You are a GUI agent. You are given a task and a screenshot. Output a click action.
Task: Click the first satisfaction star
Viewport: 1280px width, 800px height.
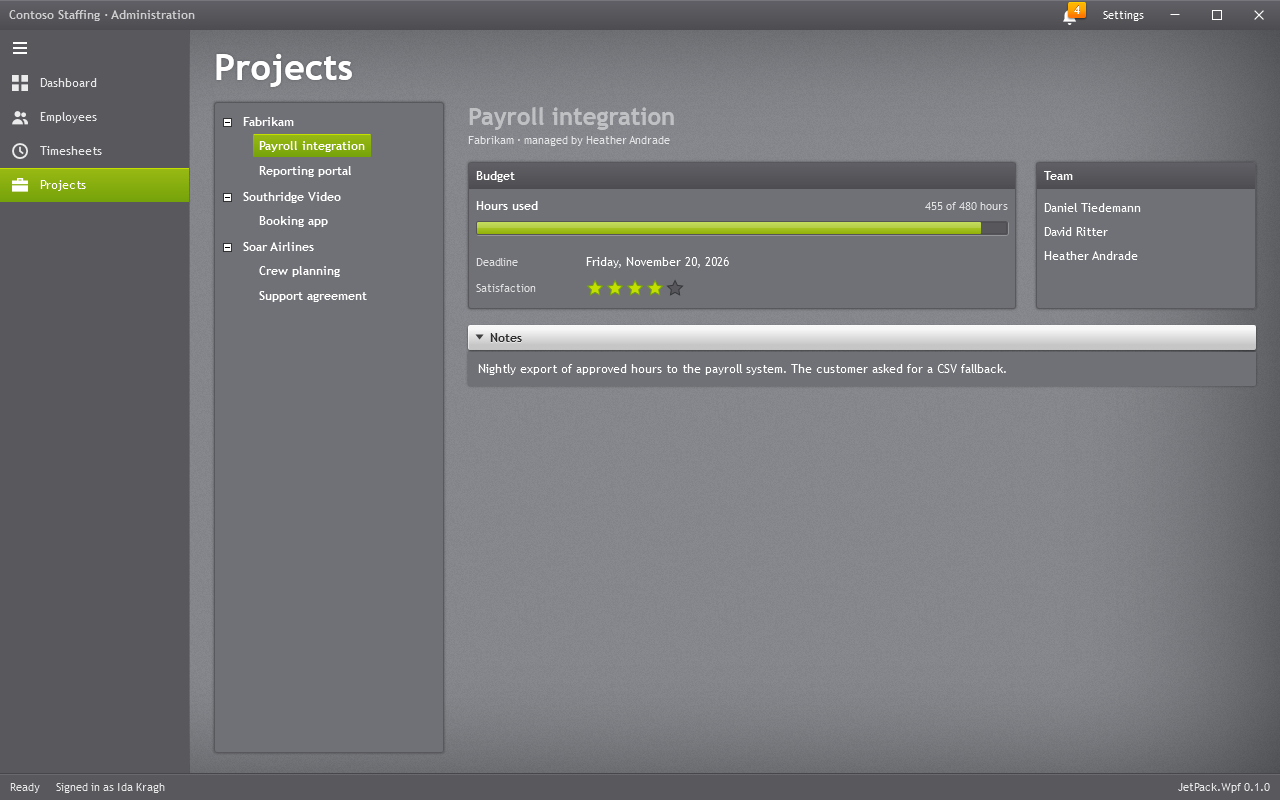click(595, 288)
